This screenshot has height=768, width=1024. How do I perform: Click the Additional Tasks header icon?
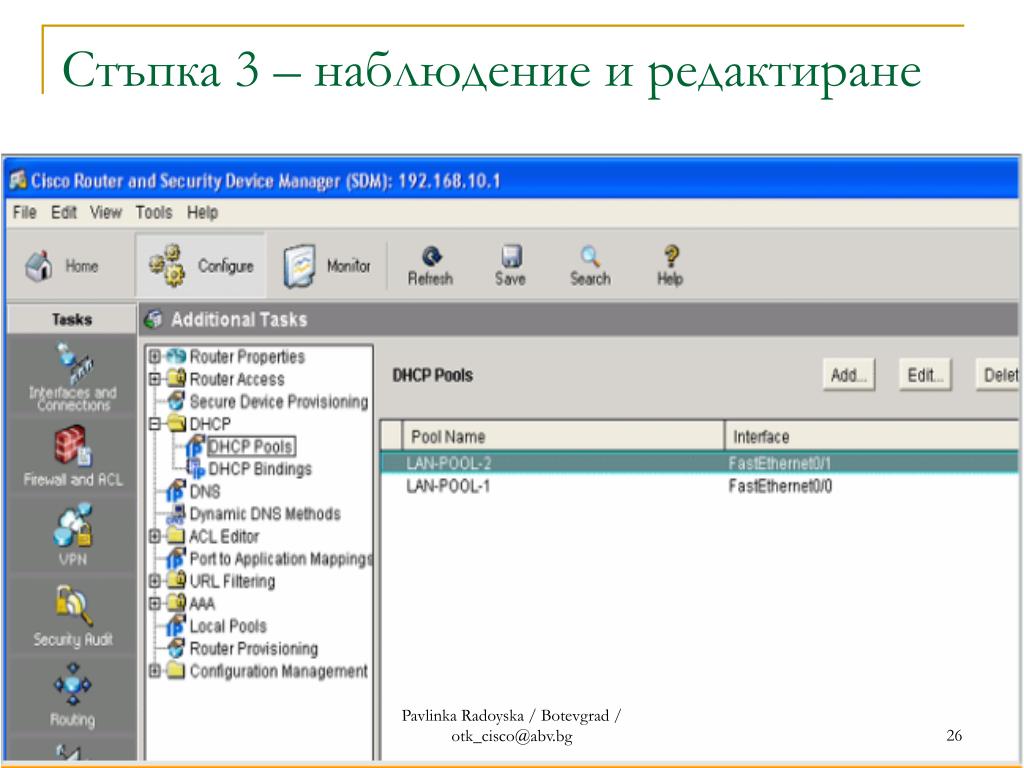coord(153,319)
